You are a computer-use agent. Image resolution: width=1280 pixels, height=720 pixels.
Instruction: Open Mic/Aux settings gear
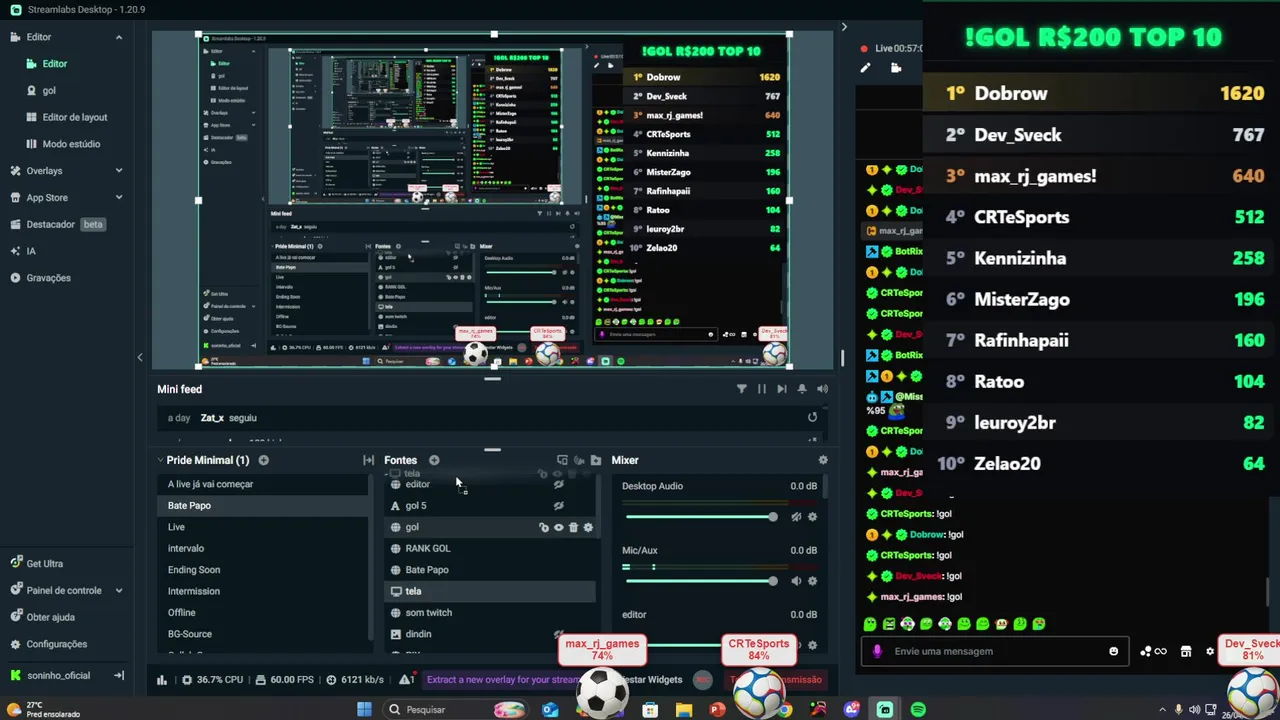(x=812, y=581)
